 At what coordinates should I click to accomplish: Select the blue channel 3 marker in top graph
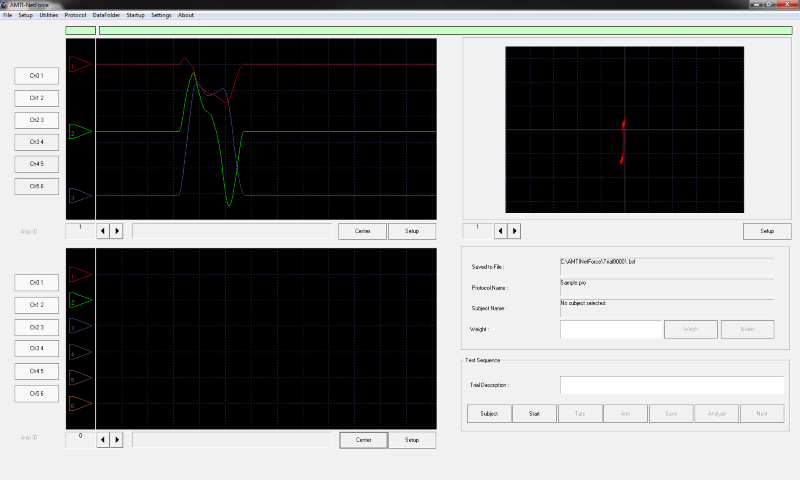coord(79,197)
